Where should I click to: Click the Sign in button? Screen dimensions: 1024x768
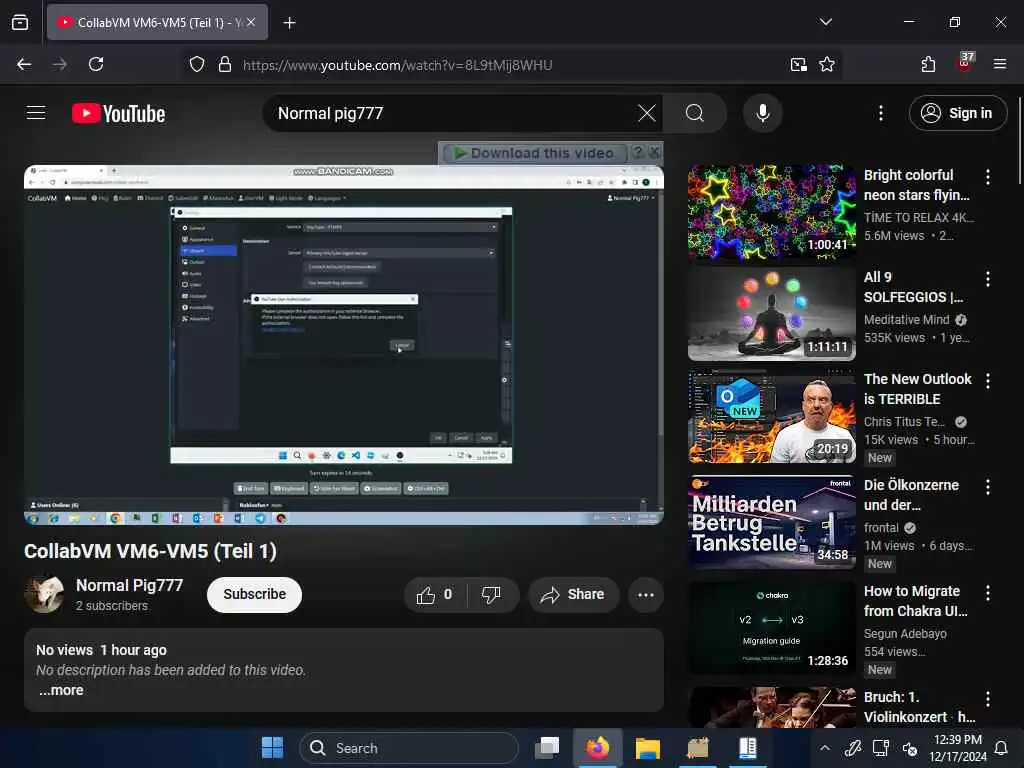click(957, 113)
